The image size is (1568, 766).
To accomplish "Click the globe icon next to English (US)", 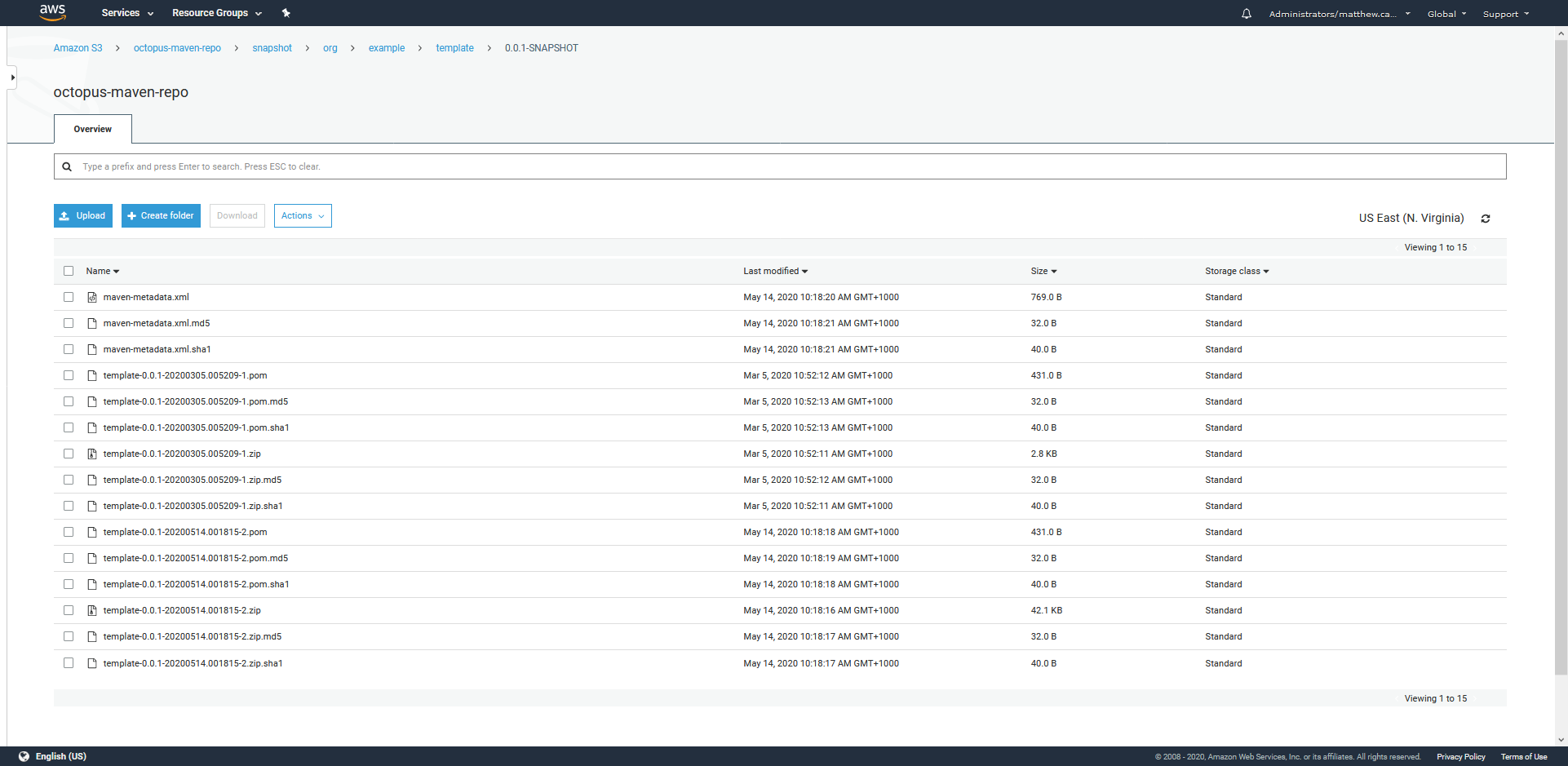I will point(24,756).
